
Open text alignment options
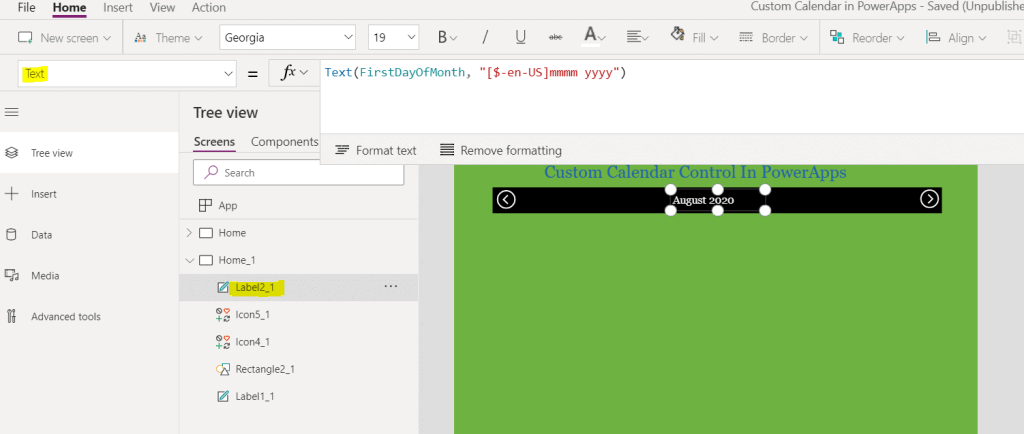point(637,38)
